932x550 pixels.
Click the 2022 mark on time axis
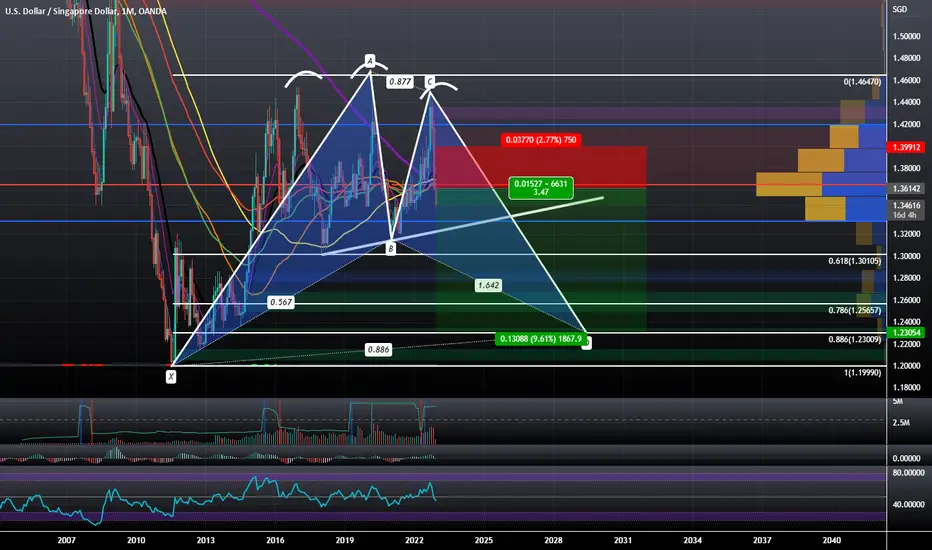click(414, 540)
